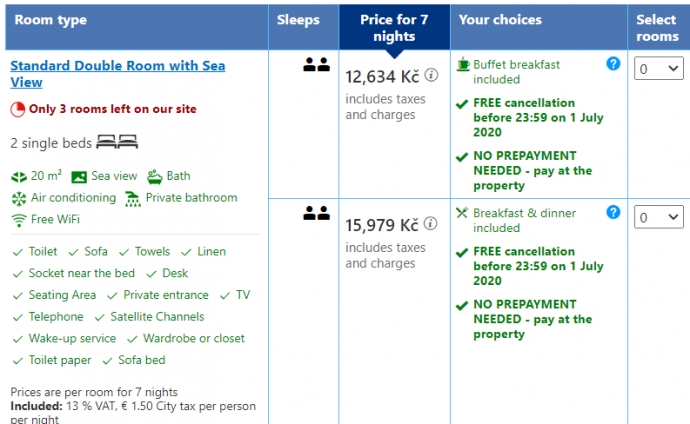Click the Breakfast & dinner cutlery icon
The image size is (690, 424).
pyautogui.click(x=462, y=213)
